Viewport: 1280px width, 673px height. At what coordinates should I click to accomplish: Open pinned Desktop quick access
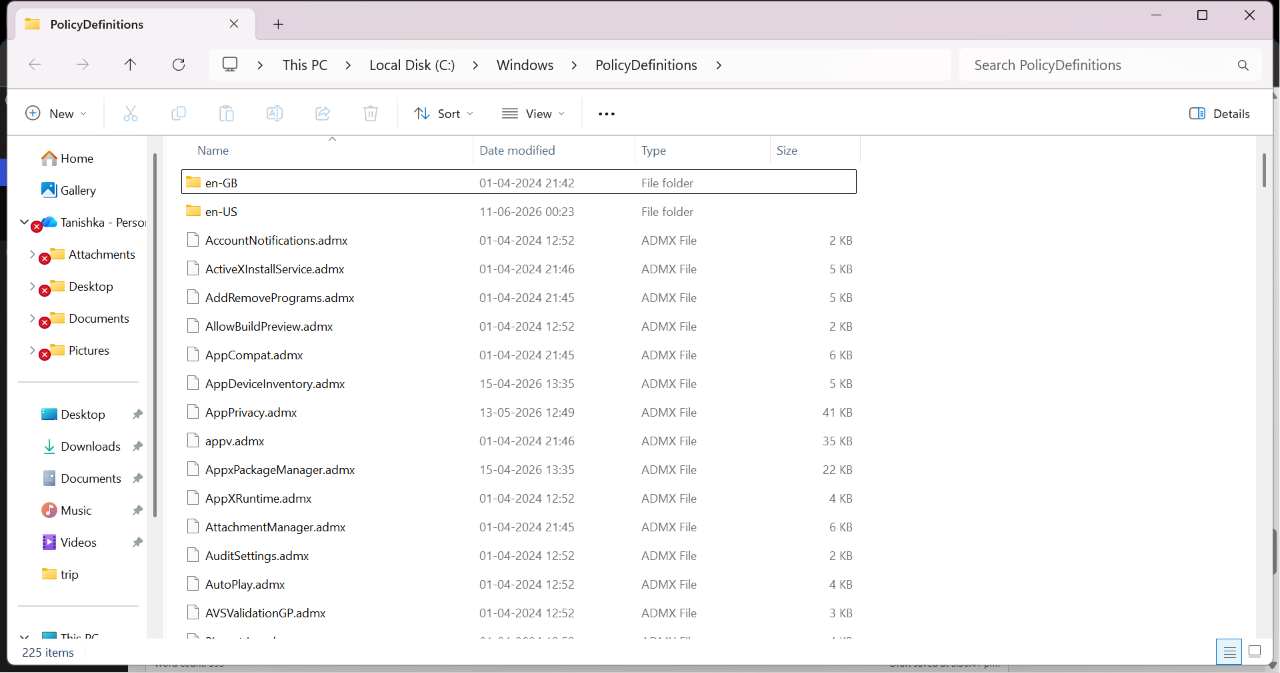coord(82,414)
